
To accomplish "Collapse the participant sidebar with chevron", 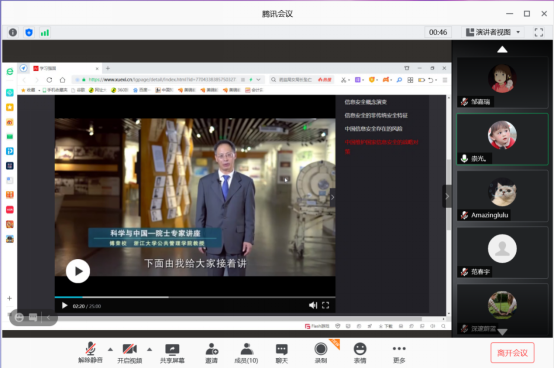I will (447, 196).
